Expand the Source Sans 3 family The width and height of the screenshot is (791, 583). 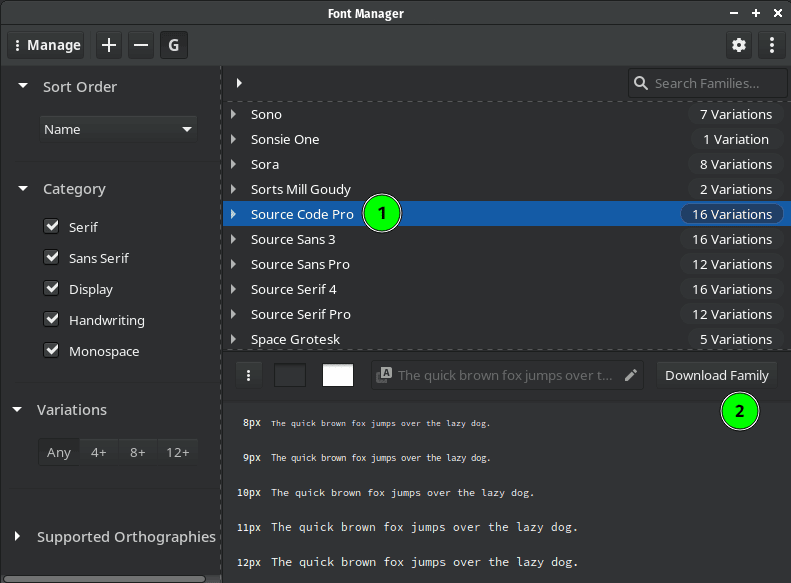[234, 239]
